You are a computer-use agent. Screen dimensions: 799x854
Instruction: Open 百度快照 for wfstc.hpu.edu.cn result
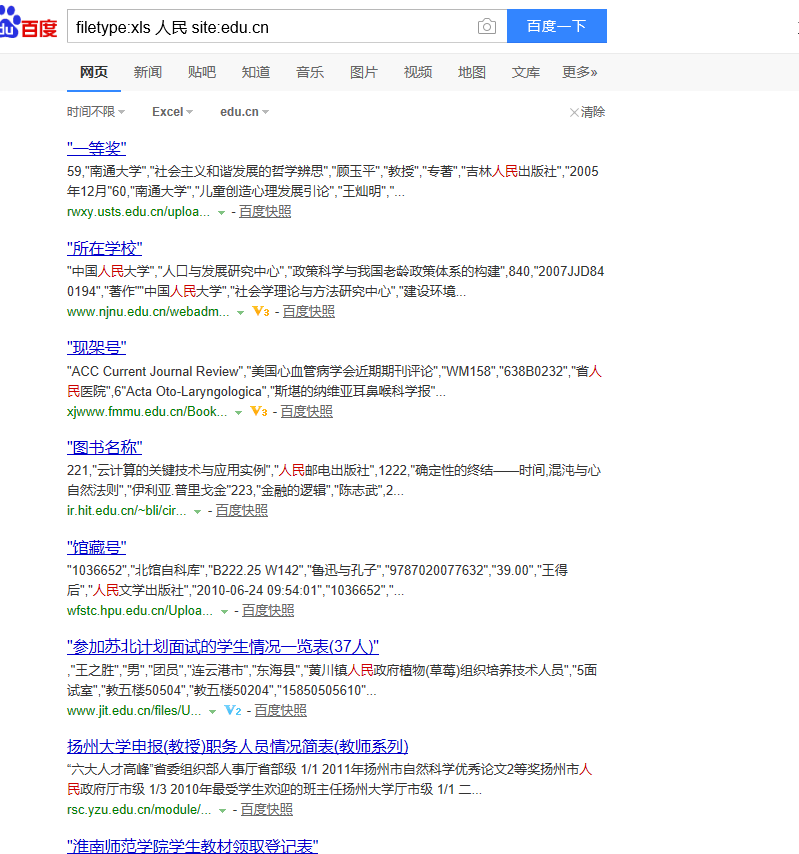coord(268,611)
